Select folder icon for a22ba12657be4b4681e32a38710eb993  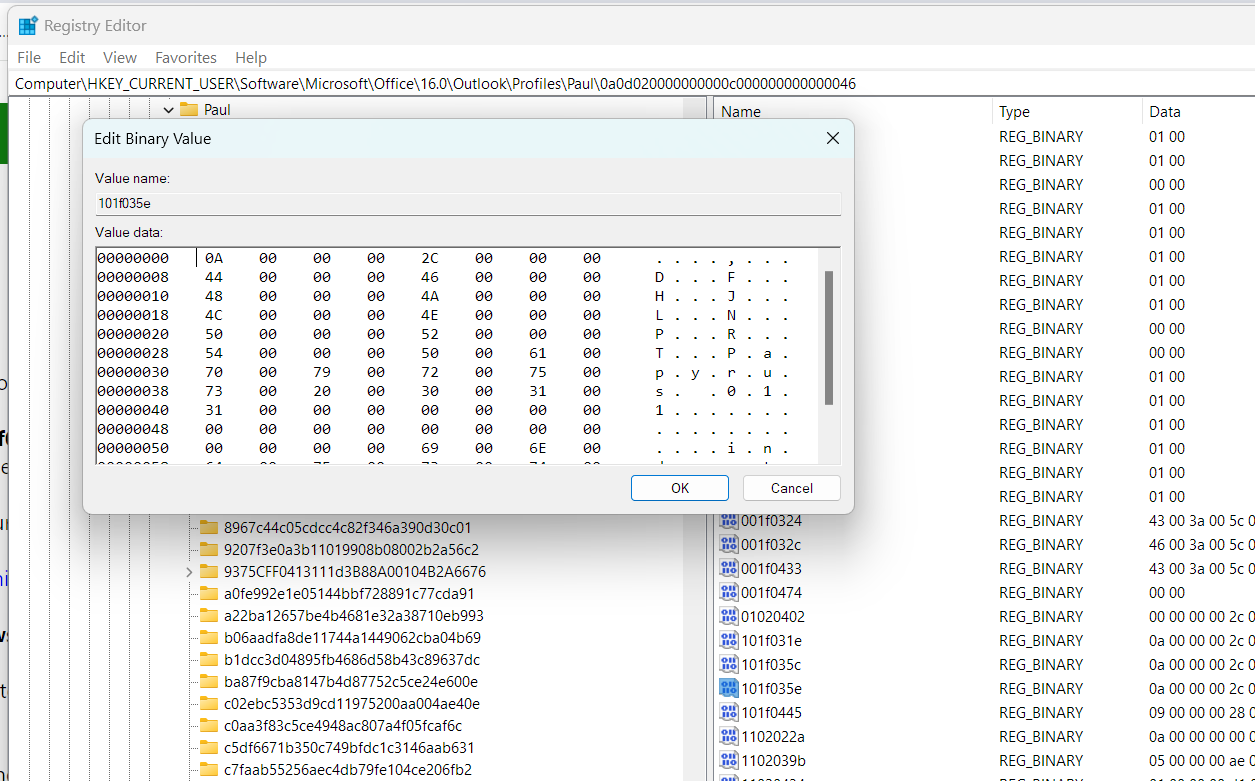click(x=209, y=615)
